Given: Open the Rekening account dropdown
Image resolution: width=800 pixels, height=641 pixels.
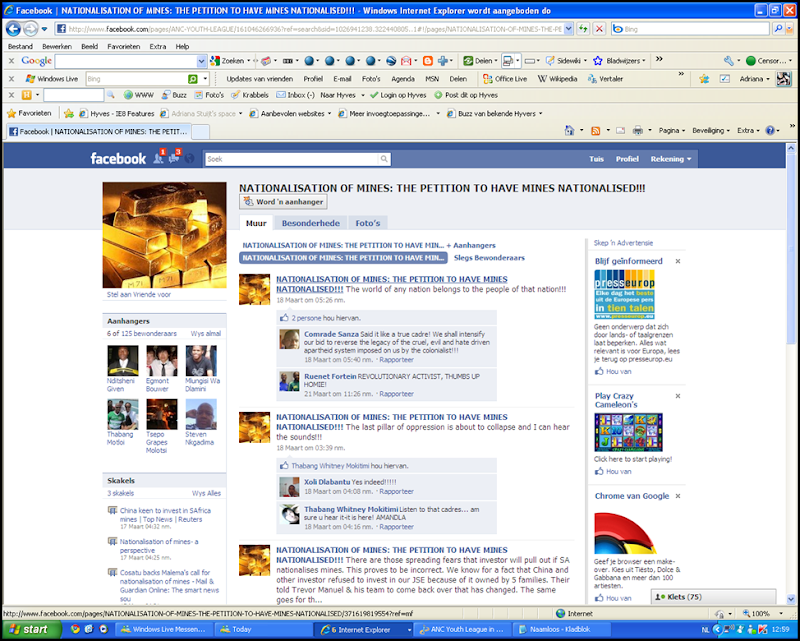Looking at the screenshot, I should (x=670, y=159).
